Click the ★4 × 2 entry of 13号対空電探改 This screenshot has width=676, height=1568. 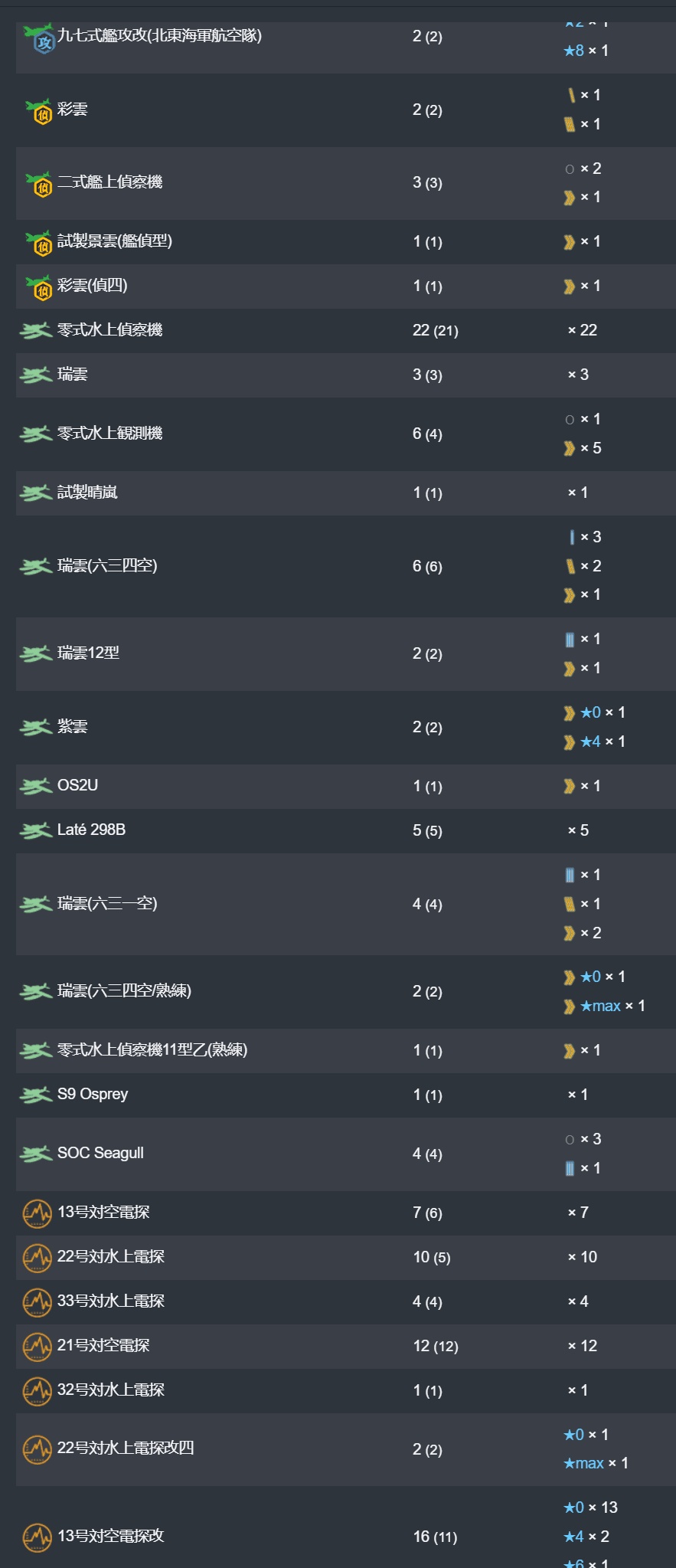586,1537
